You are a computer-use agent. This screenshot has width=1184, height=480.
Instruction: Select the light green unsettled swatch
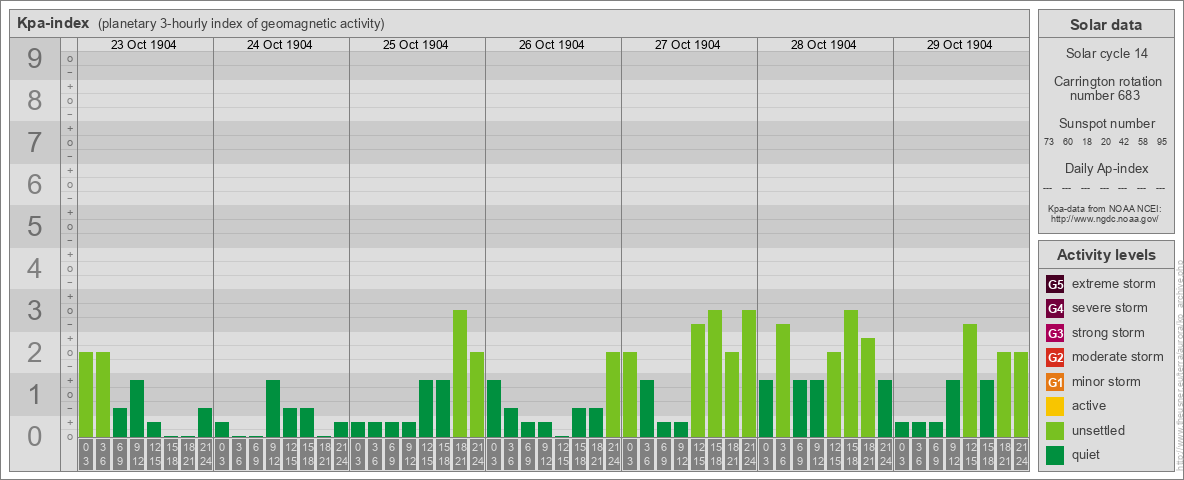1055,430
